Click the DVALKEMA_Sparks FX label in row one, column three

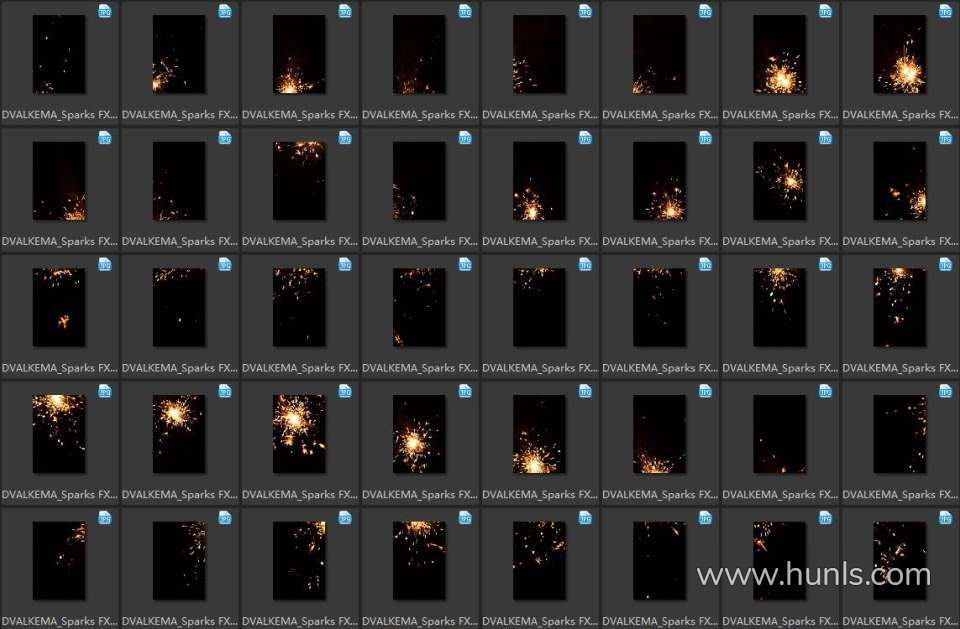(x=299, y=115)
